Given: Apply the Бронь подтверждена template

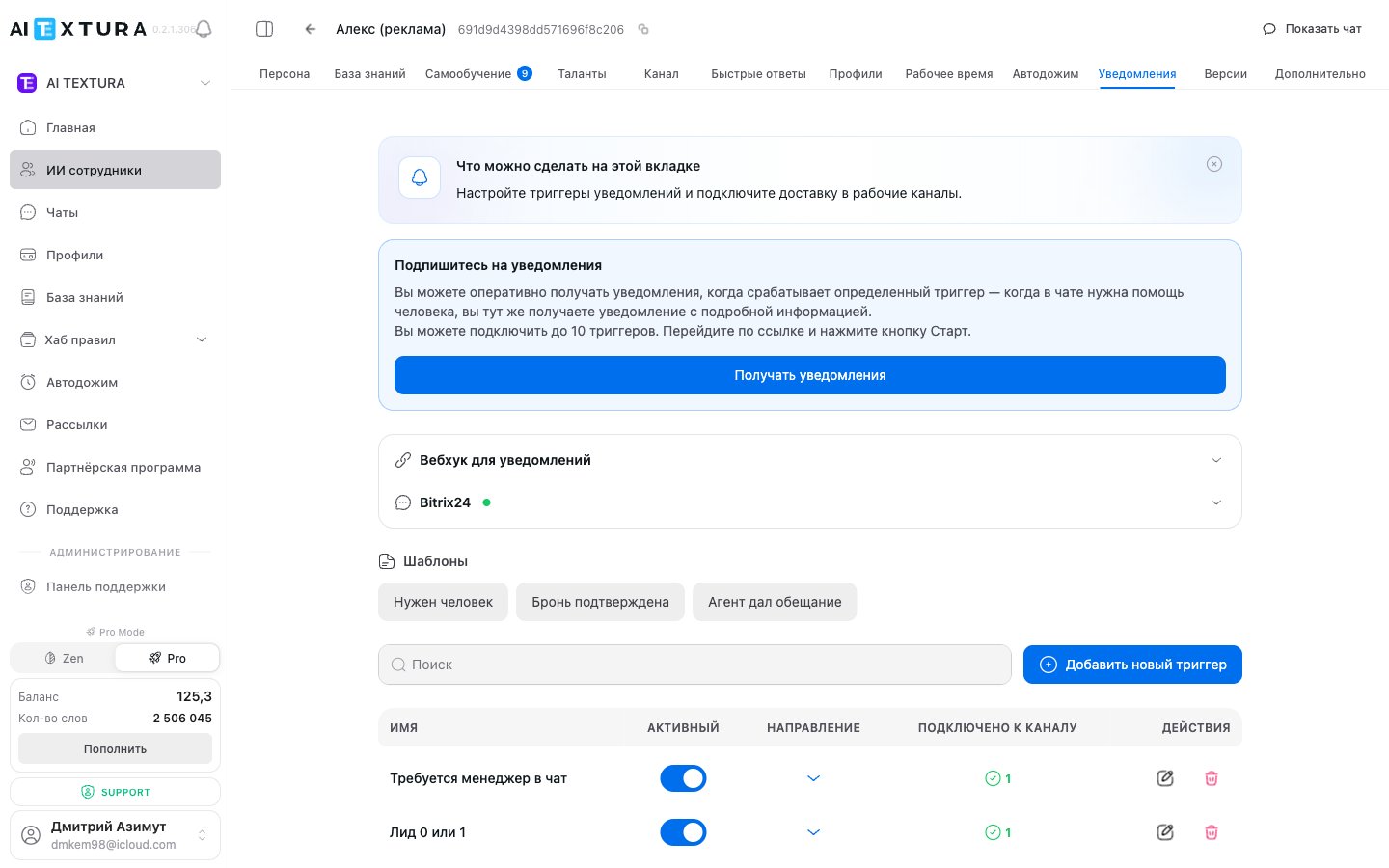Looking at the screenshot, I should pos(600,602).
